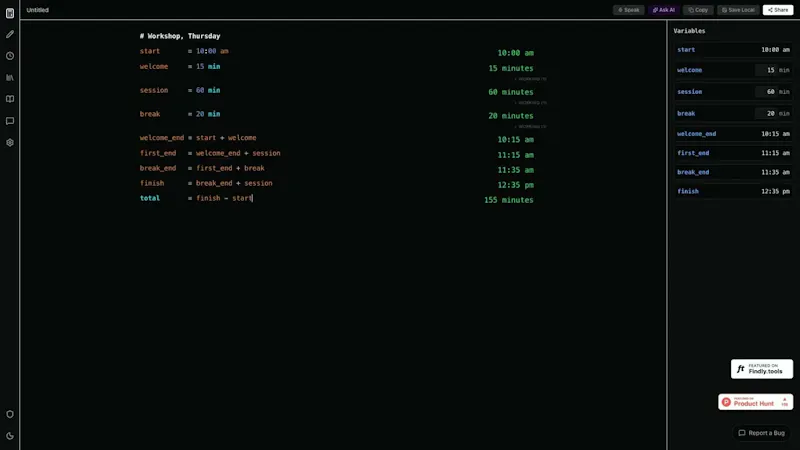Click the 15 minutes result
This screenshot has height=450, width=800.
(x=511, y=68)
